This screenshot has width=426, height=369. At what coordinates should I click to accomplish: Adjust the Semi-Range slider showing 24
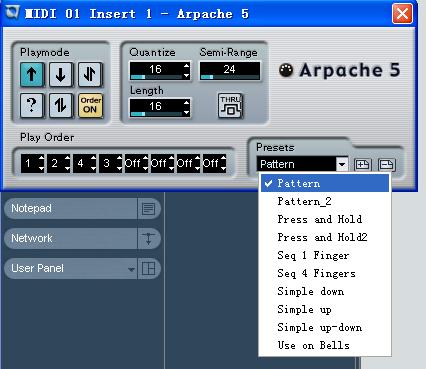click(x=229, y=71)
